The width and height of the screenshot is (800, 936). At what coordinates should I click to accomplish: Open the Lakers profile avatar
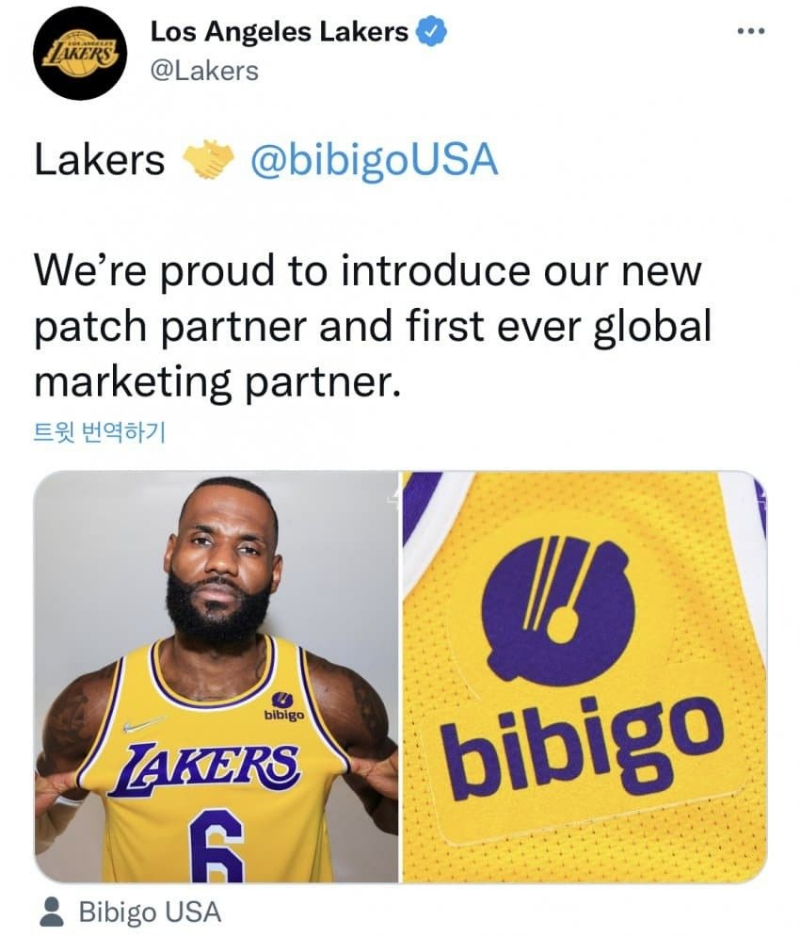pos(80,54)
